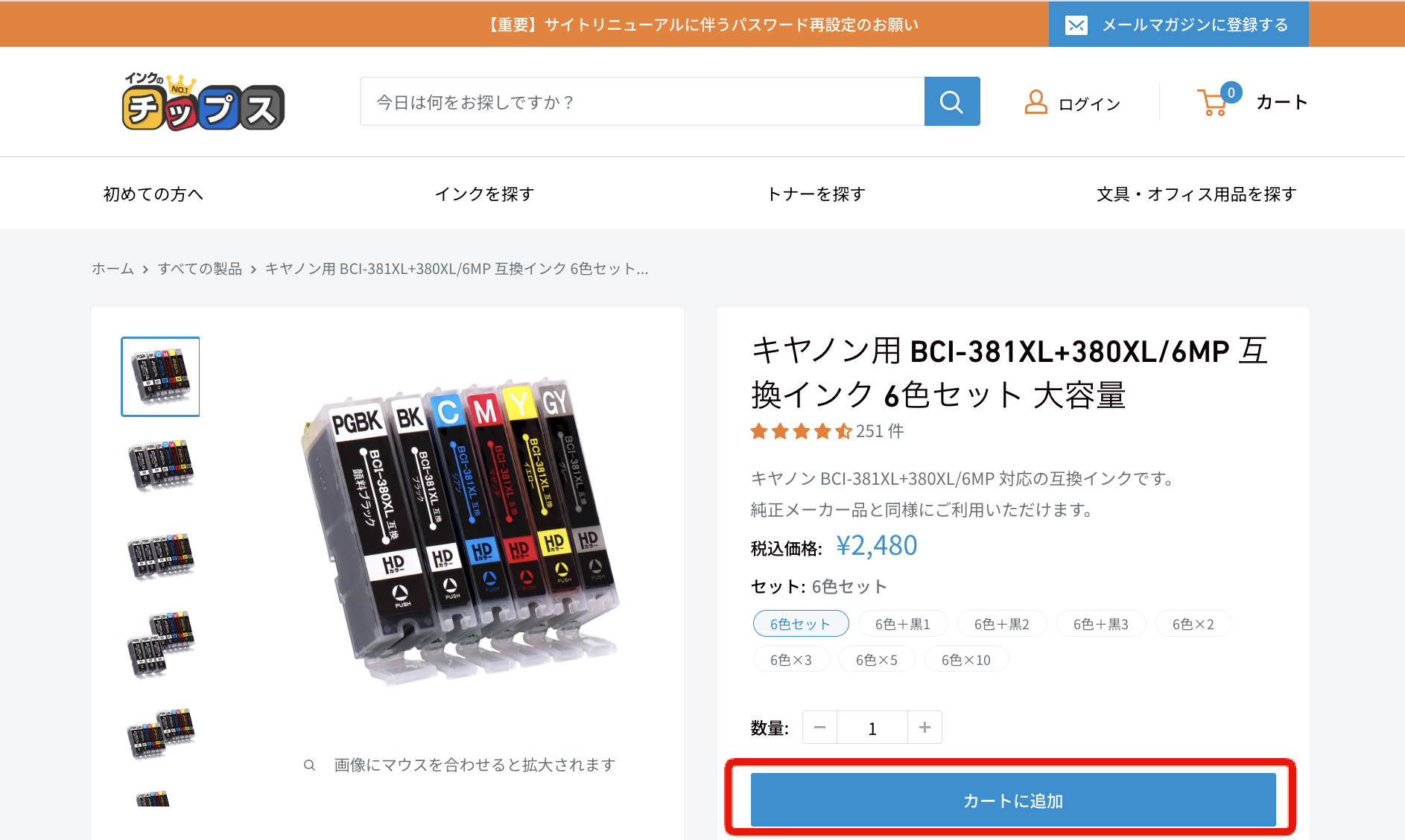Select the 6色×2 option
This screenshot has height=840, width=1405.
1193,624
